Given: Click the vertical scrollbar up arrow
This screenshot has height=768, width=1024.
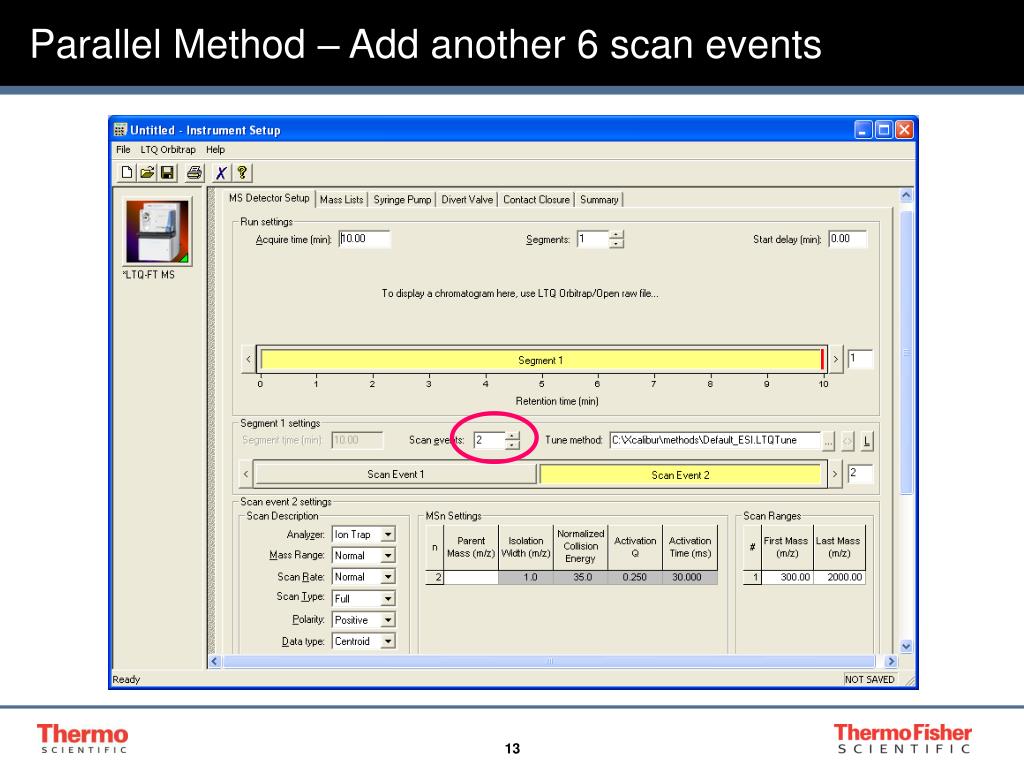Looking at the screenshot, I should 906,195.
